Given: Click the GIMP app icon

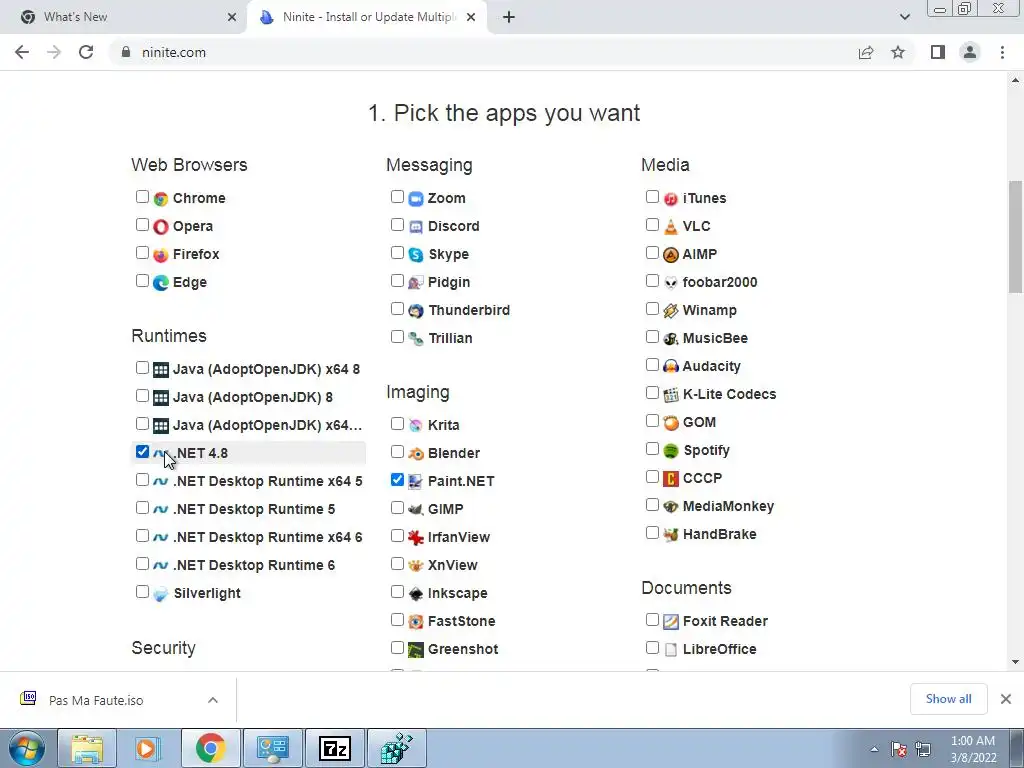Looking at the screenshot, I should click(x=416, y=509).
